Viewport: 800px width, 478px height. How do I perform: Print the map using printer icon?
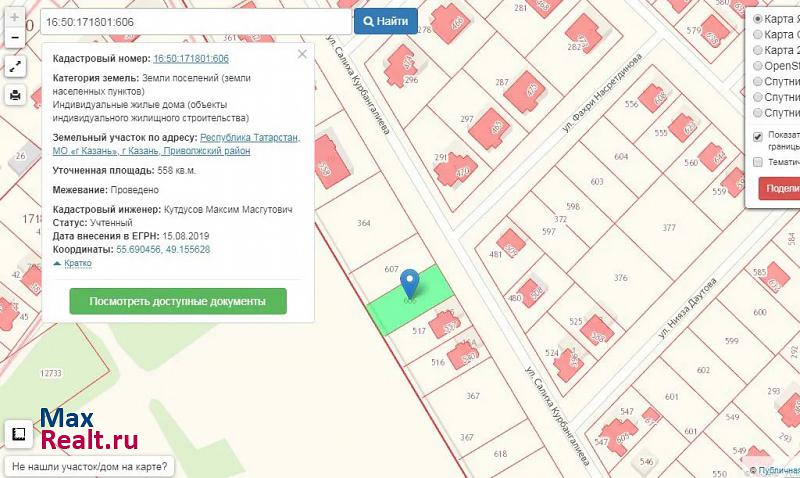click(x=15, y=95)
